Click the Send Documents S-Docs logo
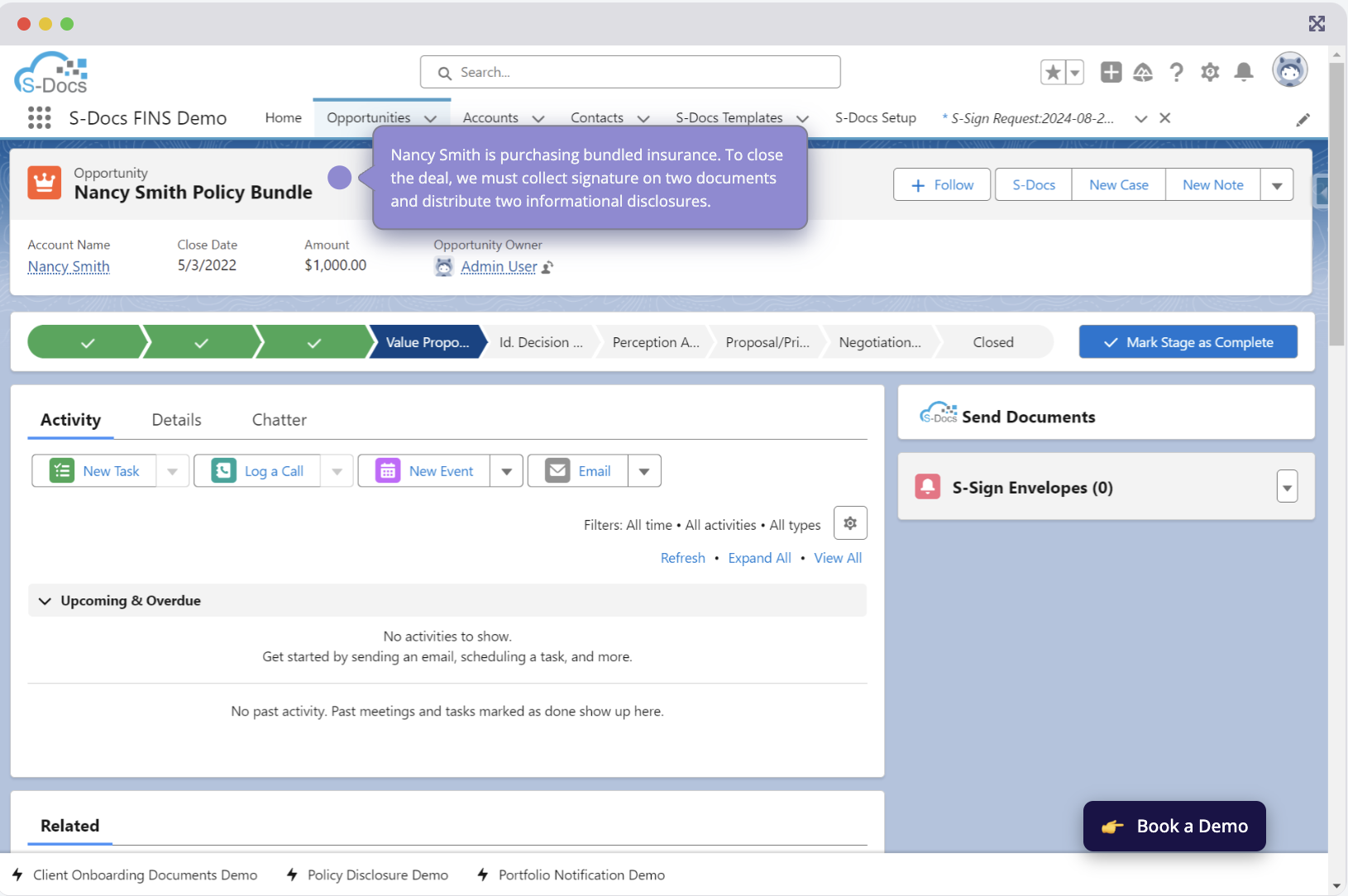Screen dimensions: 1348x896 click(938, 412)
